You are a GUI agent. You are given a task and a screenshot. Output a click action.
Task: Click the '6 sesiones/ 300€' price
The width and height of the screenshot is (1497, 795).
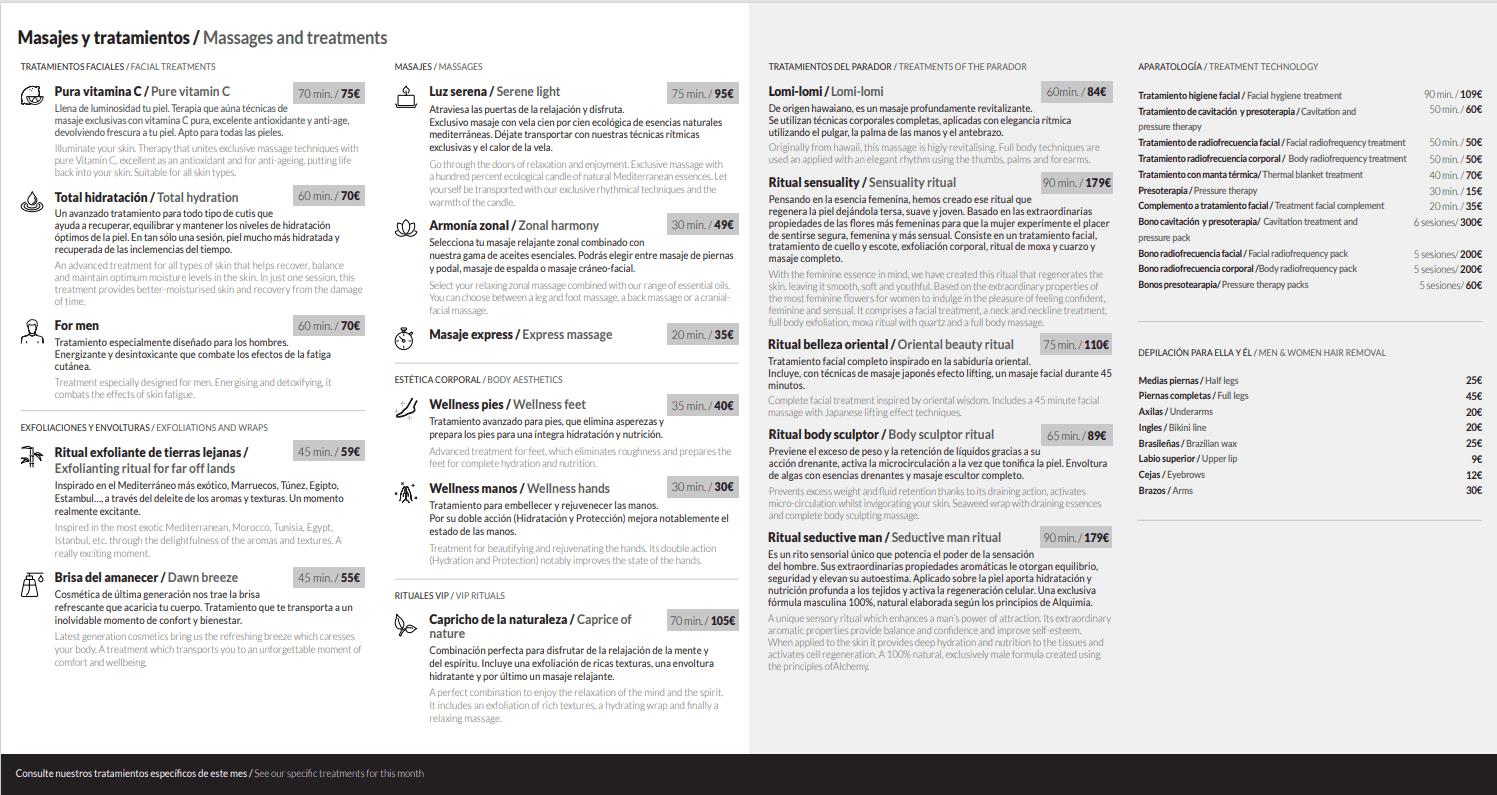pos(1448,222)
